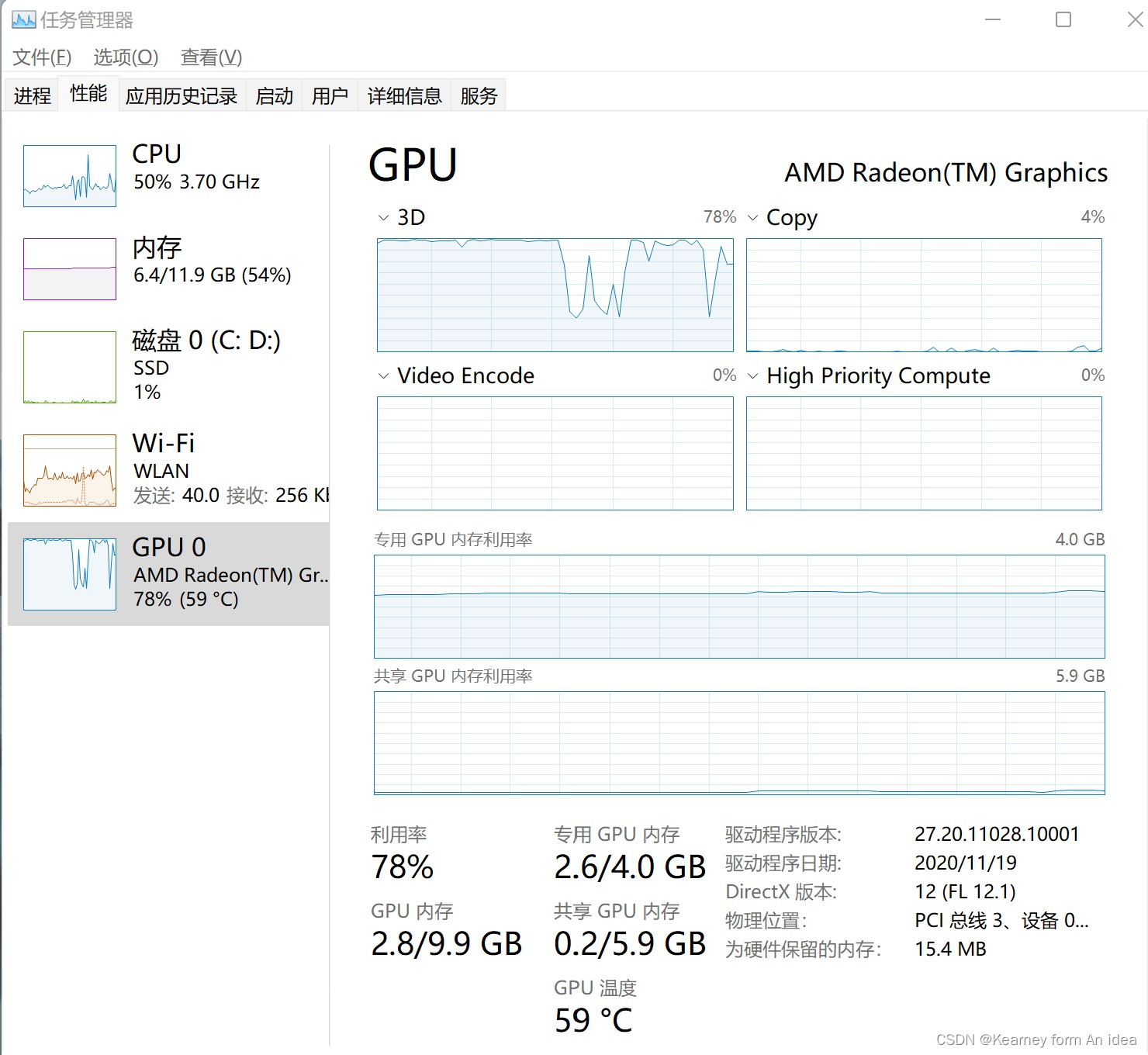1148x1055 pixels.
Task: Open the 3D engine dropdown chevron
Action: coord(383,218)
